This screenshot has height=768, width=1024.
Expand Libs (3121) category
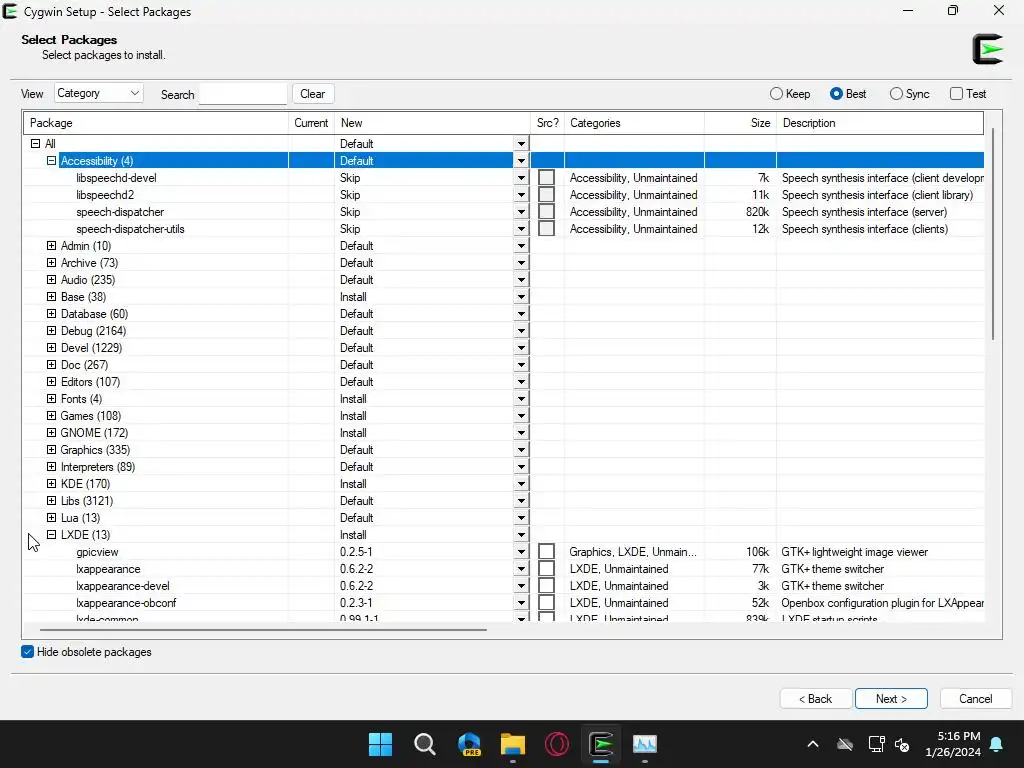tap(52, 501)
